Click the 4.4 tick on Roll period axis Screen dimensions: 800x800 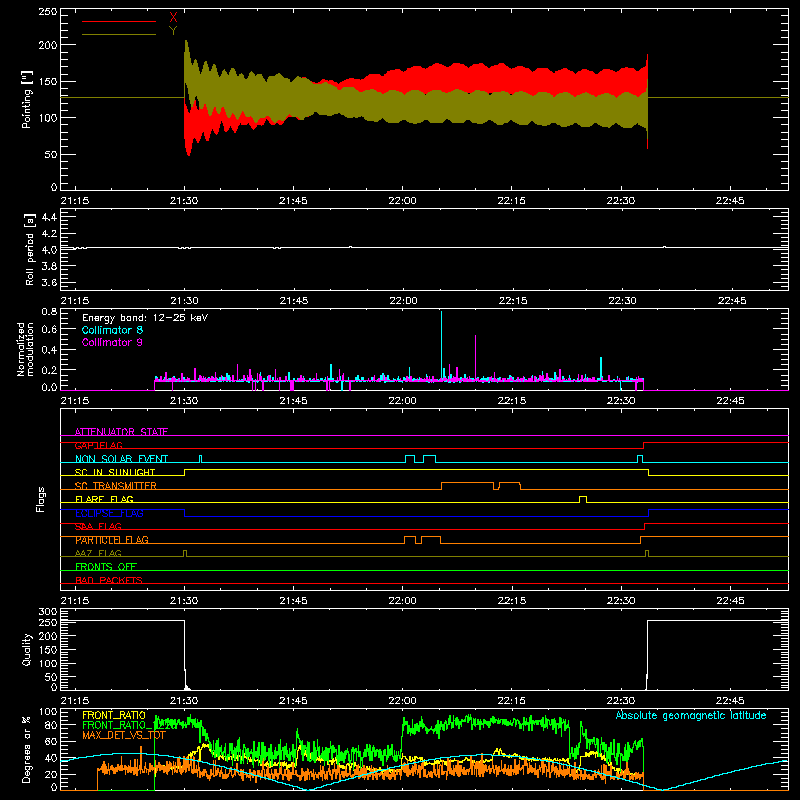(x=49, y=217)
